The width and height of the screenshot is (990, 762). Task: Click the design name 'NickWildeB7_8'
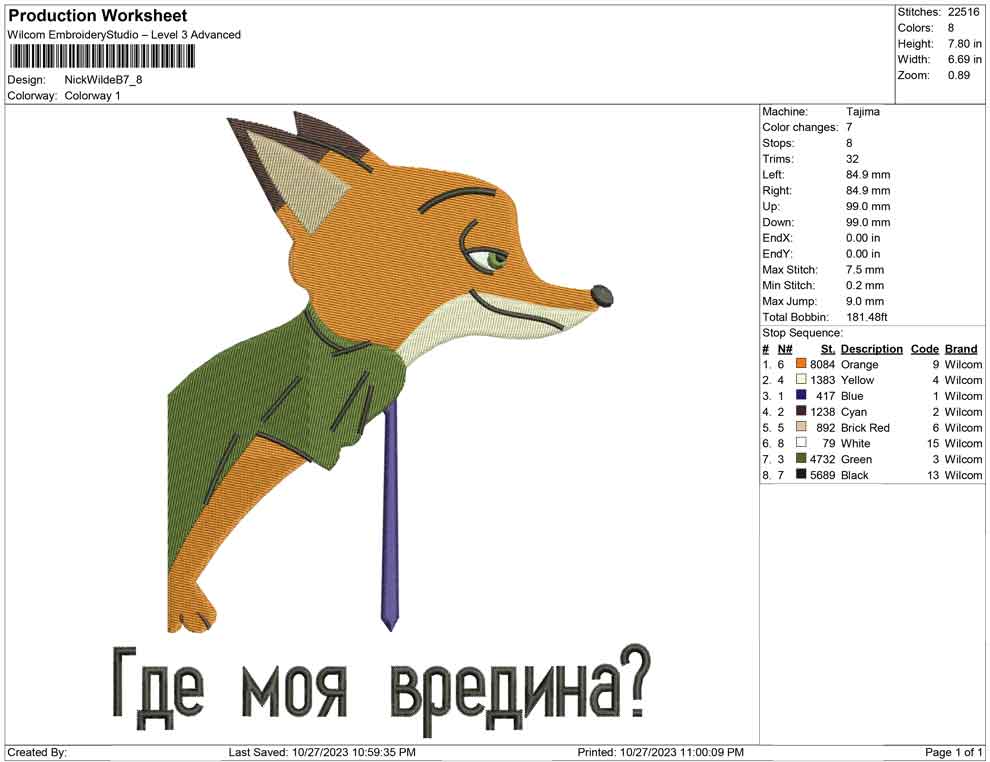click(x=104, y=80)
